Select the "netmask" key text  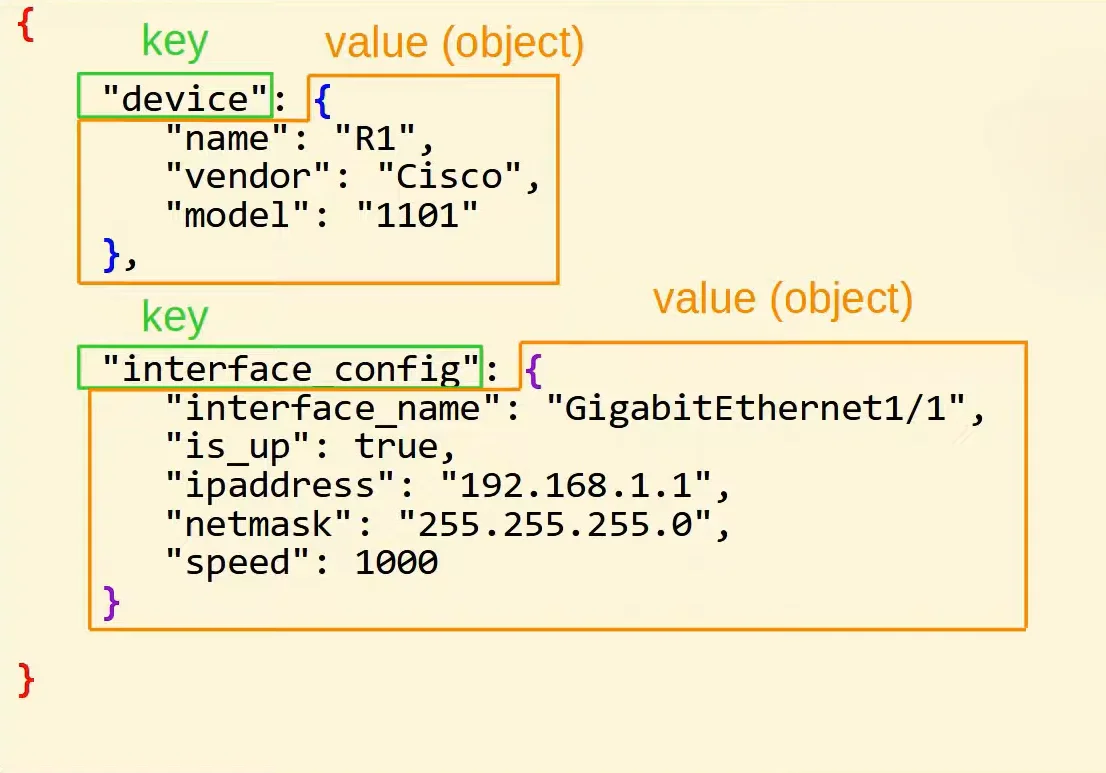tap(259, 524)
